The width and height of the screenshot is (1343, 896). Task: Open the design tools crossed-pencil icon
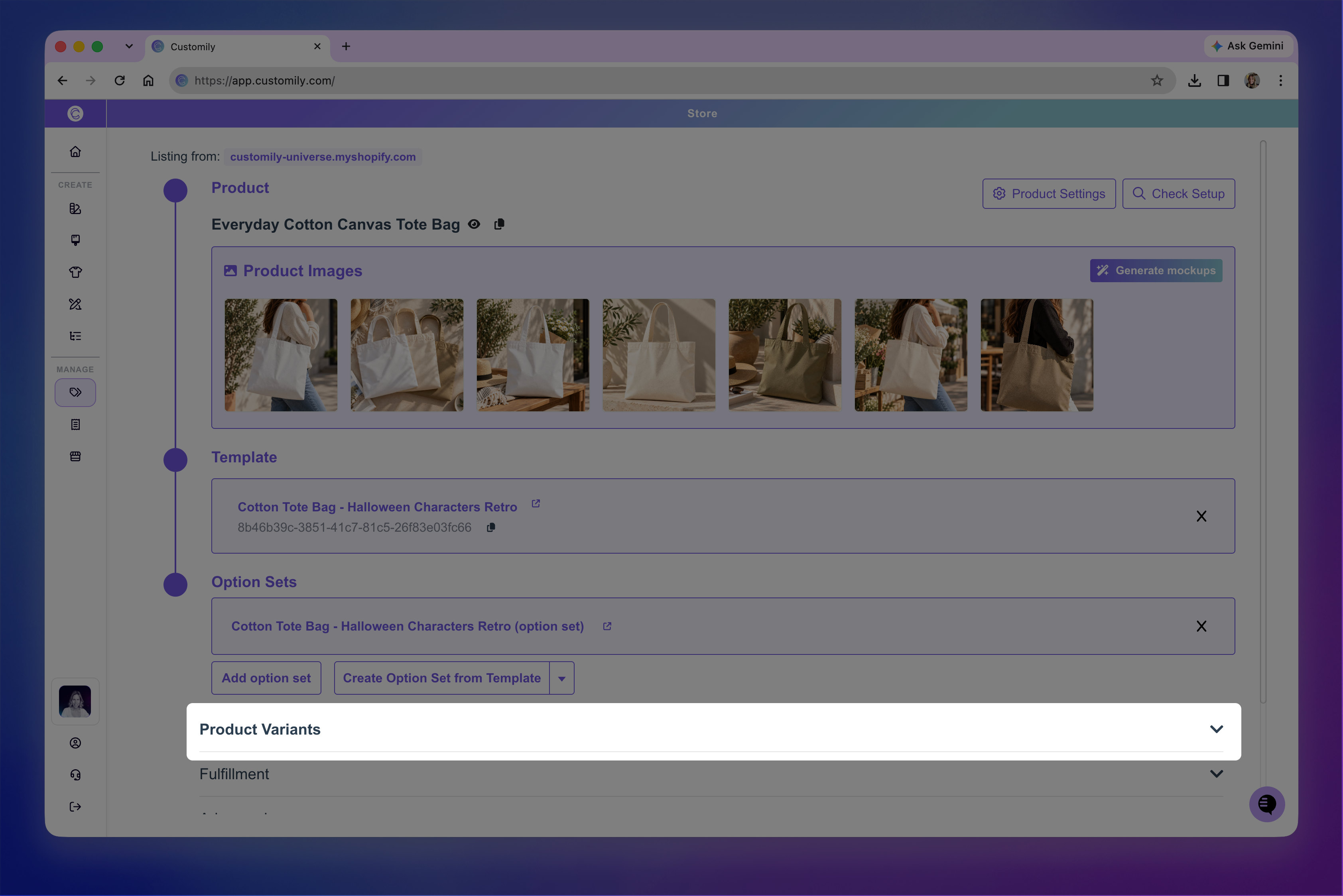[x=75, y=304]
